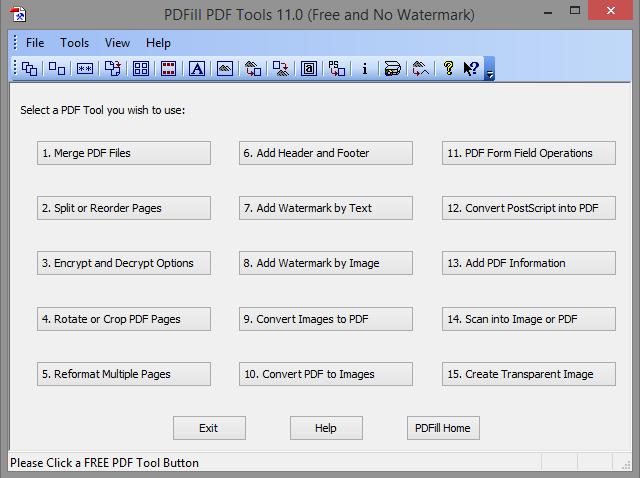Screen dimensions: 640x478
Task: Click the context help arrow-question icon
Action: 471,69
